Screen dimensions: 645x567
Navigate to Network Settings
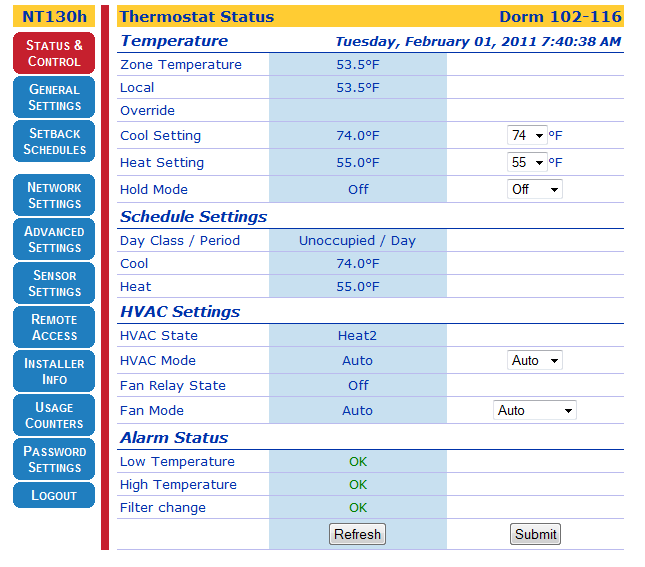click(54, 195)
